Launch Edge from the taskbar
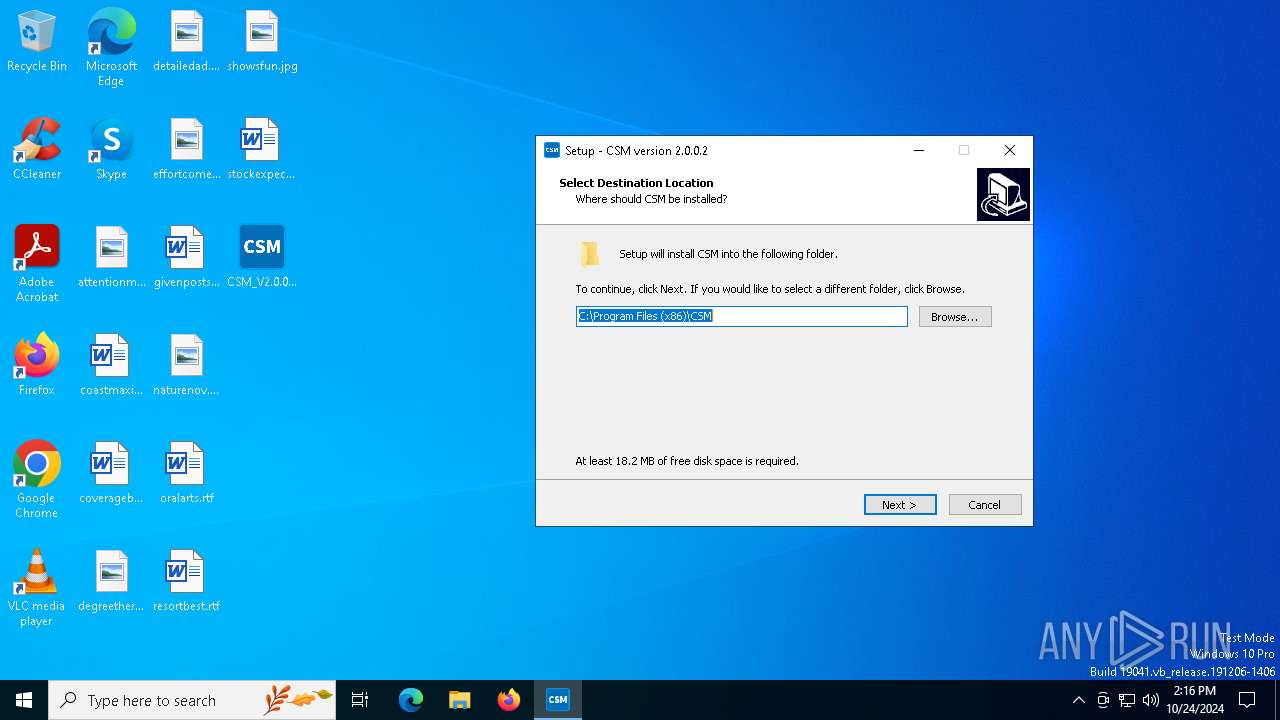Viewport: 1280px width, 720px height. tap(411, 700)
